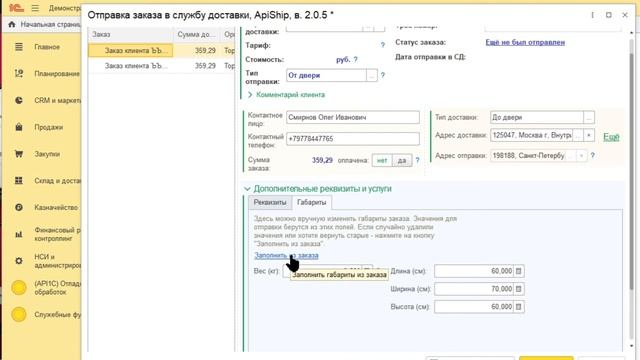Viewport: 640px width, 360px height.
Task: Click the Заполнить из заказа link
Action: [x=286, y=256]
